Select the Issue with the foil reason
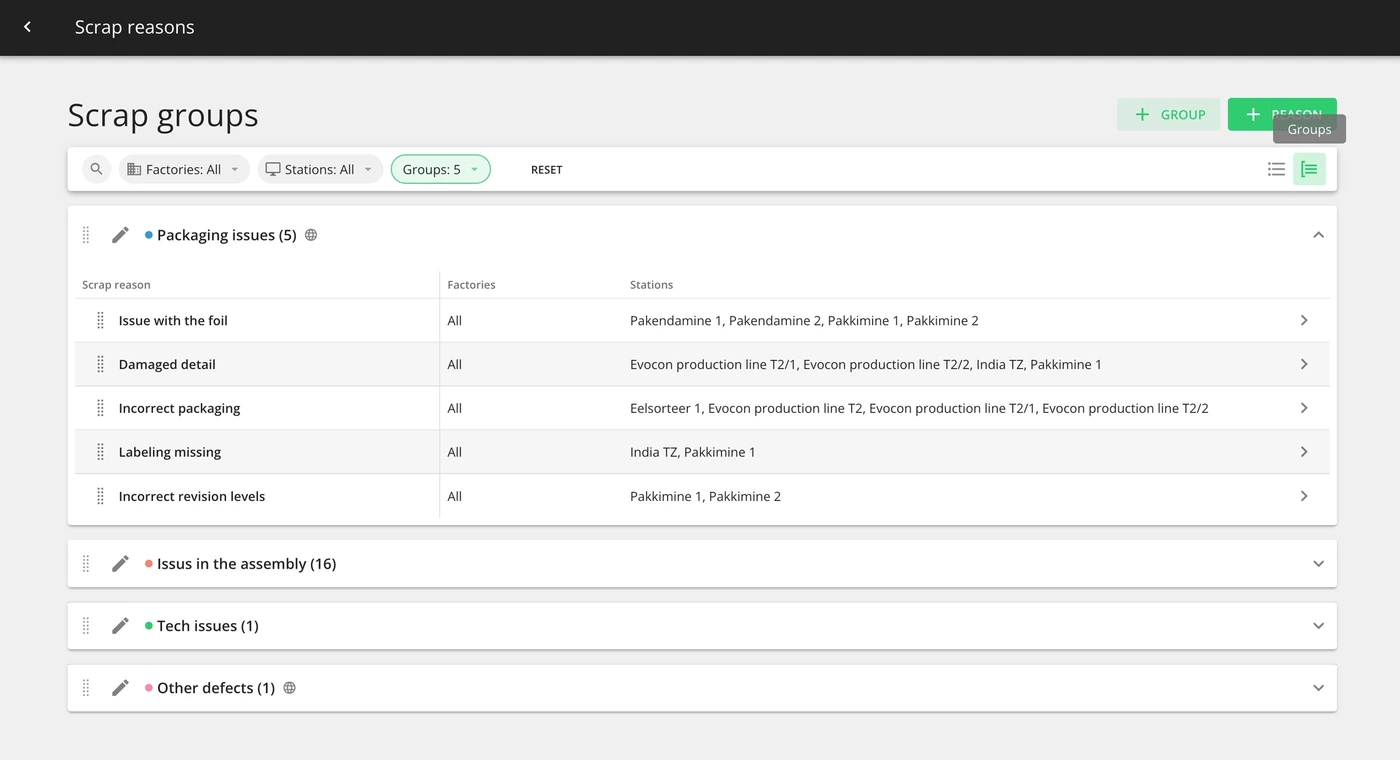1400x760 pixels. point(173,320)
